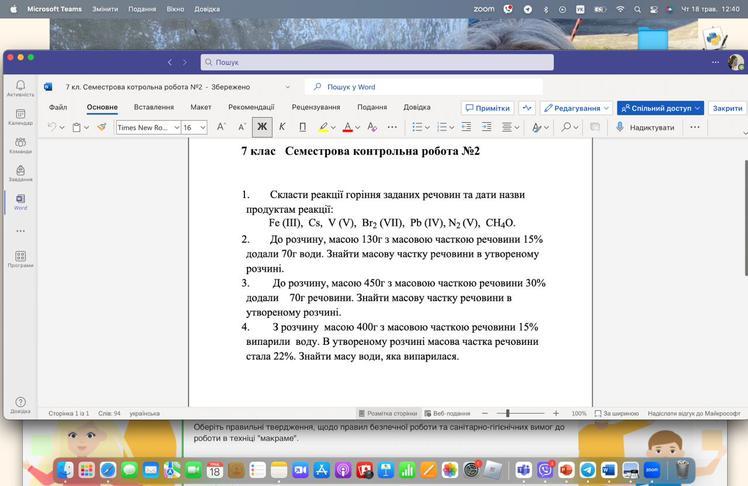Apply the red font color
The height and width of the screenshot is (486, 748).
pyautogui.click(x=348, y=127)
